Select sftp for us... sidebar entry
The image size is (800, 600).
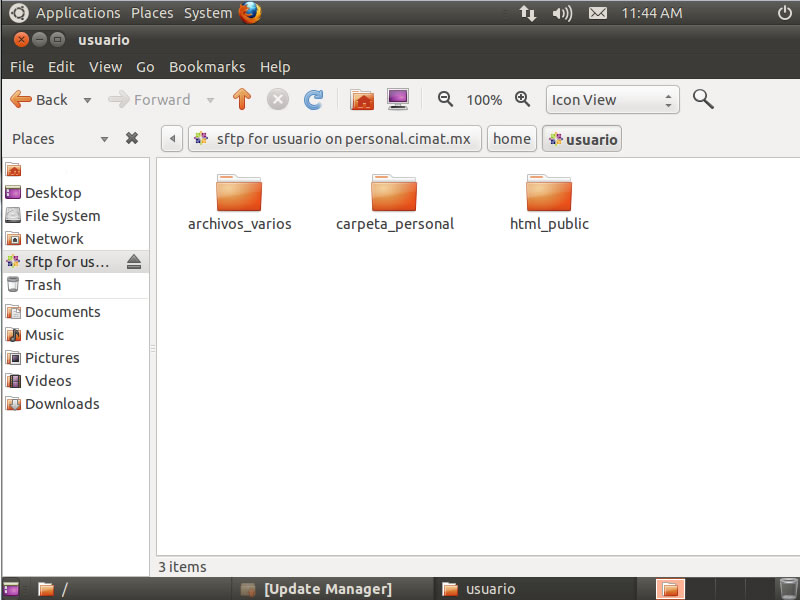click(65, 262)
